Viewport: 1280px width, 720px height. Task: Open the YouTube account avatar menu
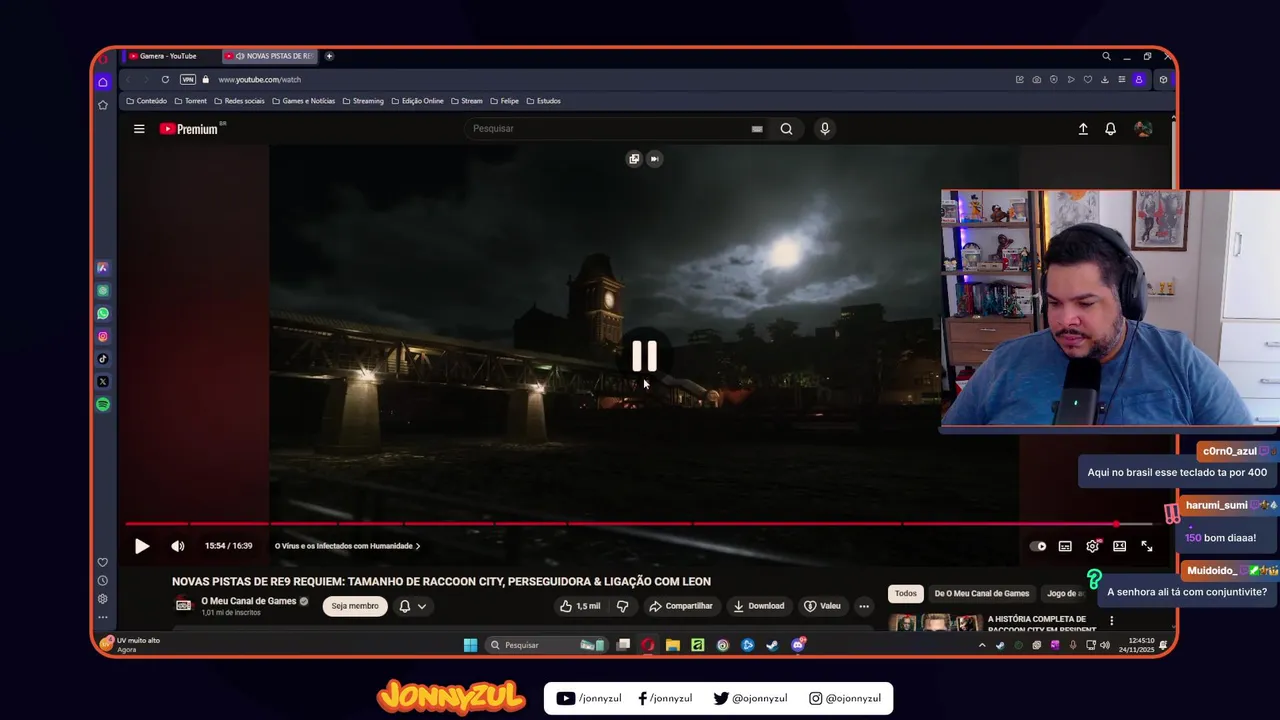point(1143,129)
